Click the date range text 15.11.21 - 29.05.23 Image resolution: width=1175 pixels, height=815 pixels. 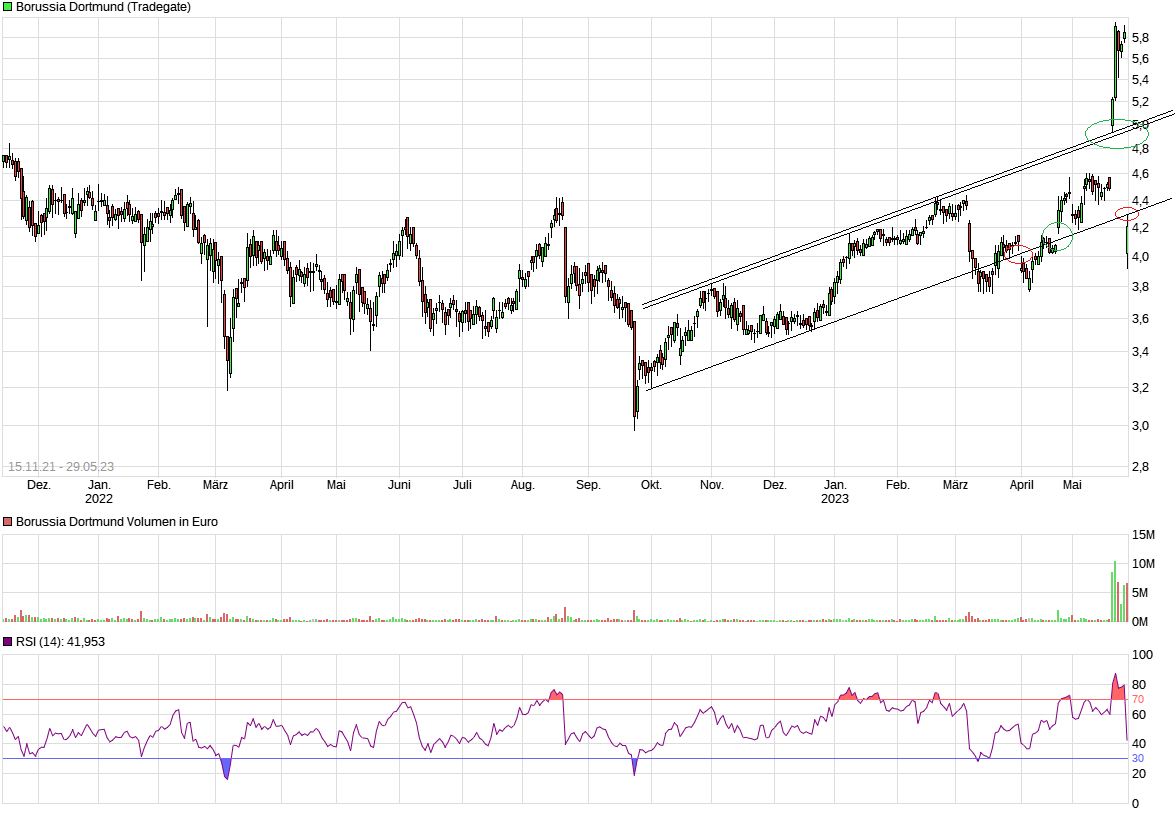pos(60,467)
